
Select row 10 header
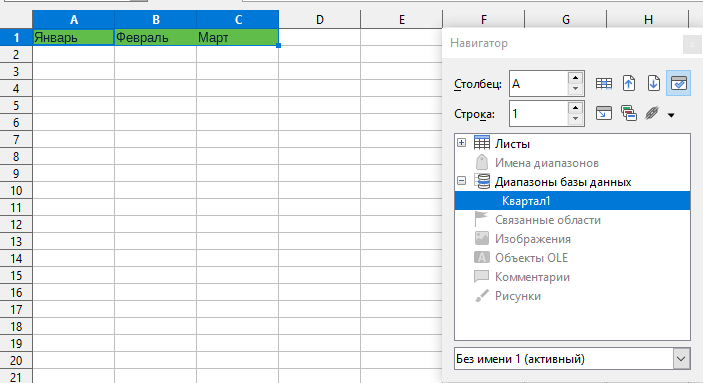(16, 191)
